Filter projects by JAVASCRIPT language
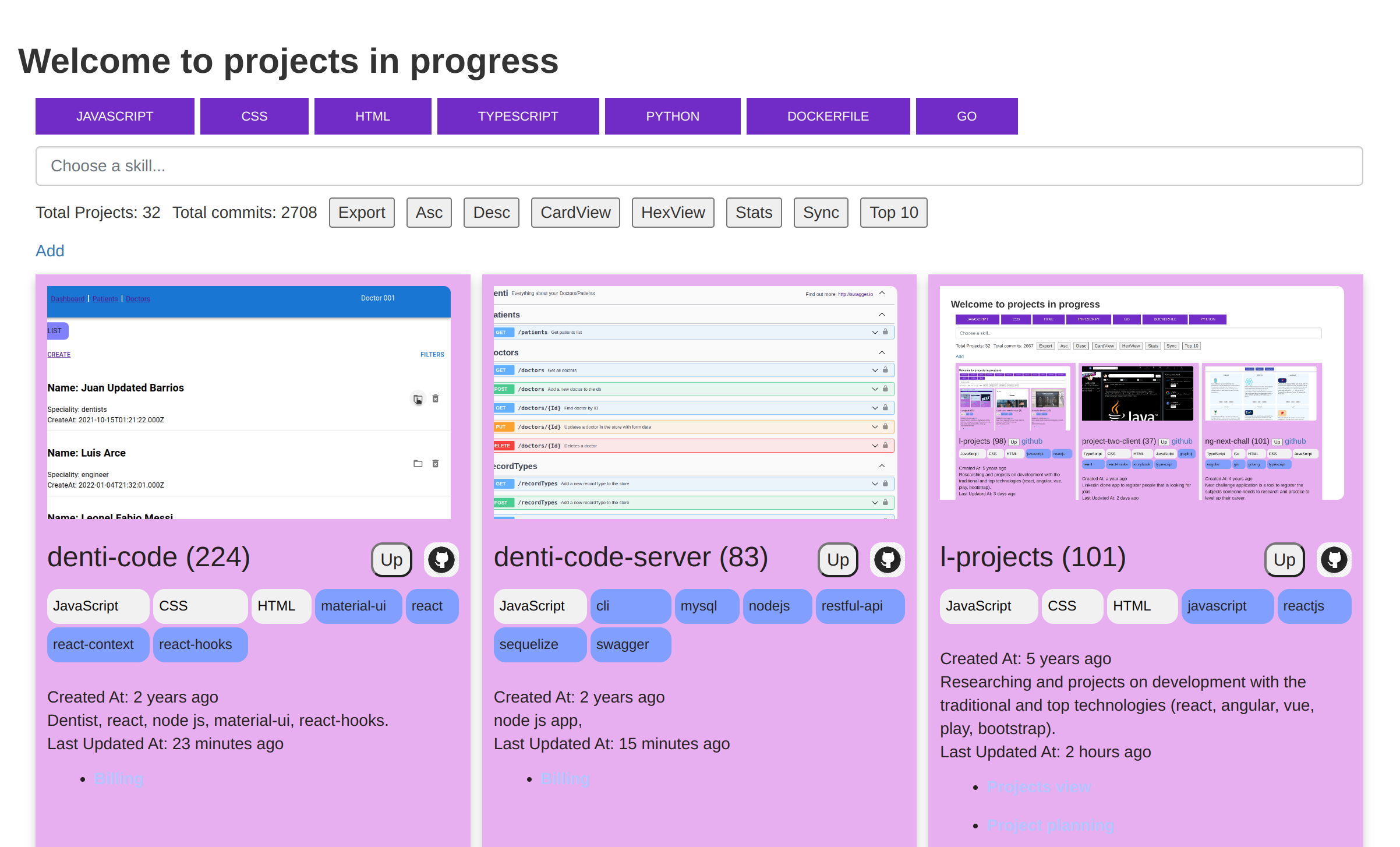Screen dimensions: 1400x847 pyautogui.click(x=115, y=117)
